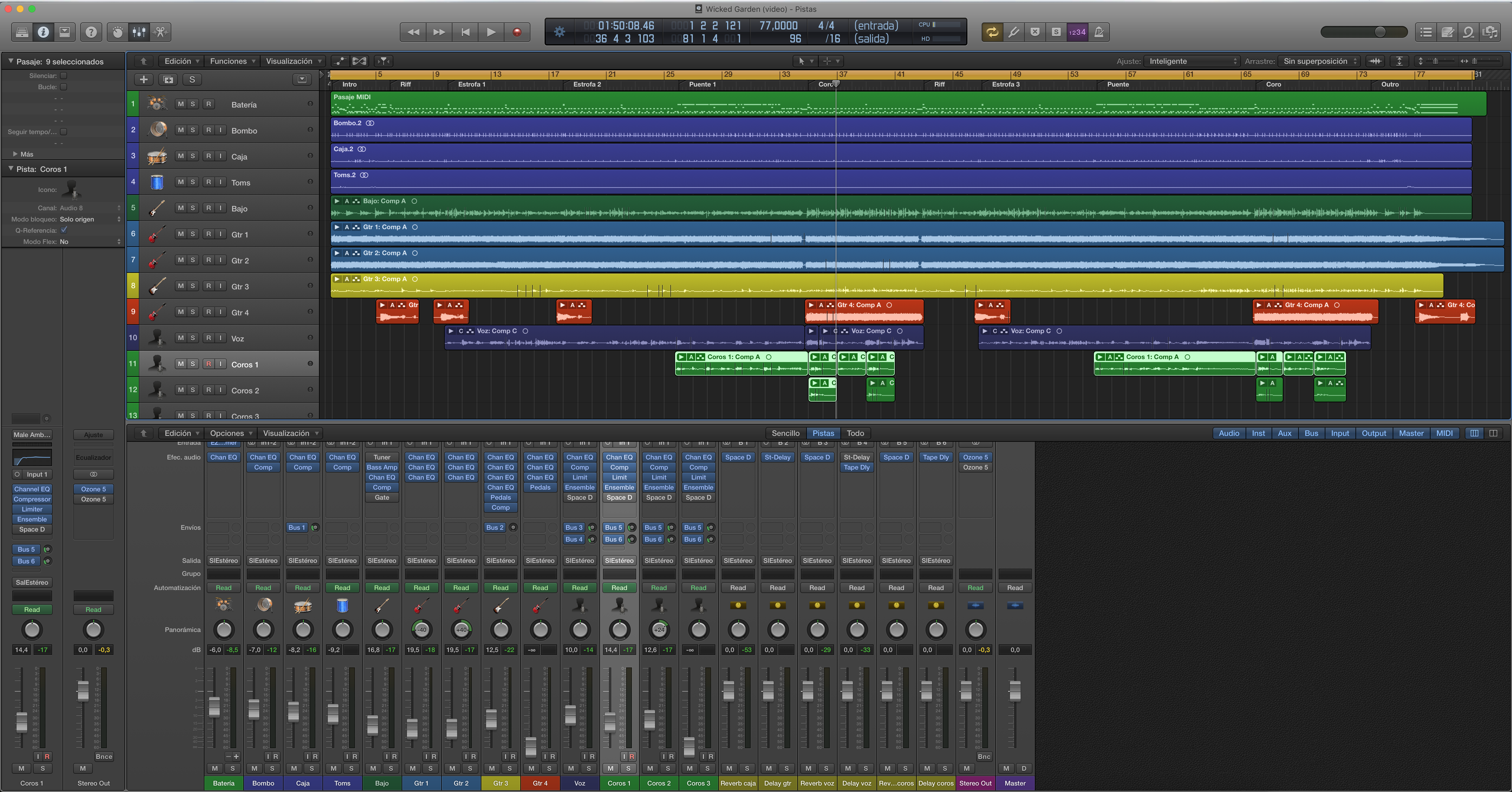Open the Ajuste Inteligente dropdown

coord(1192,61)
